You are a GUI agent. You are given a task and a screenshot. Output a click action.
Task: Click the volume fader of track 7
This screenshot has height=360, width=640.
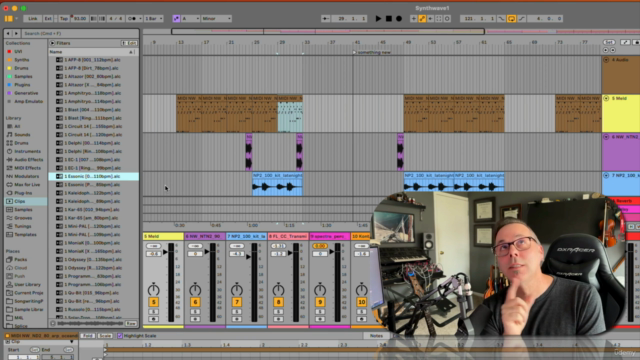(x=249, y=257)
